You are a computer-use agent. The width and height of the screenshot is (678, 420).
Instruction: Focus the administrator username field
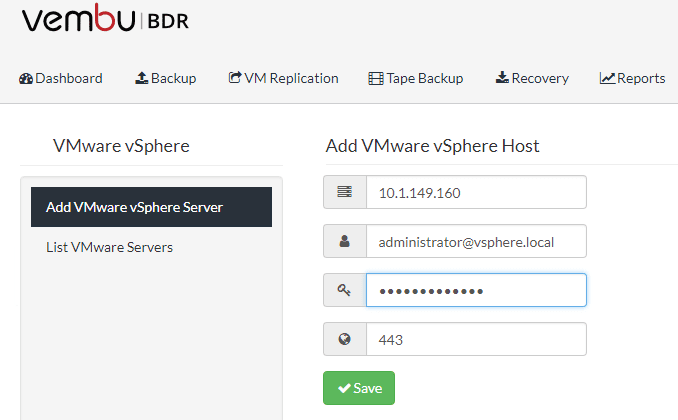click(x=476, y=241)
